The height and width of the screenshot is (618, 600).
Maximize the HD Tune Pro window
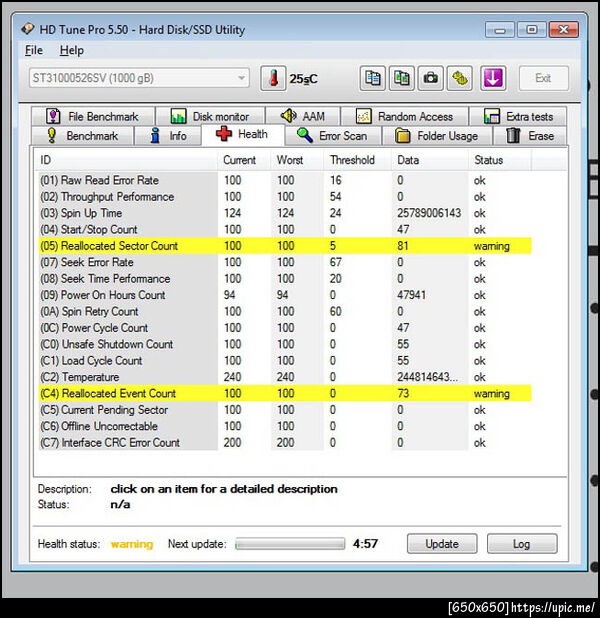tap(532, 30)
